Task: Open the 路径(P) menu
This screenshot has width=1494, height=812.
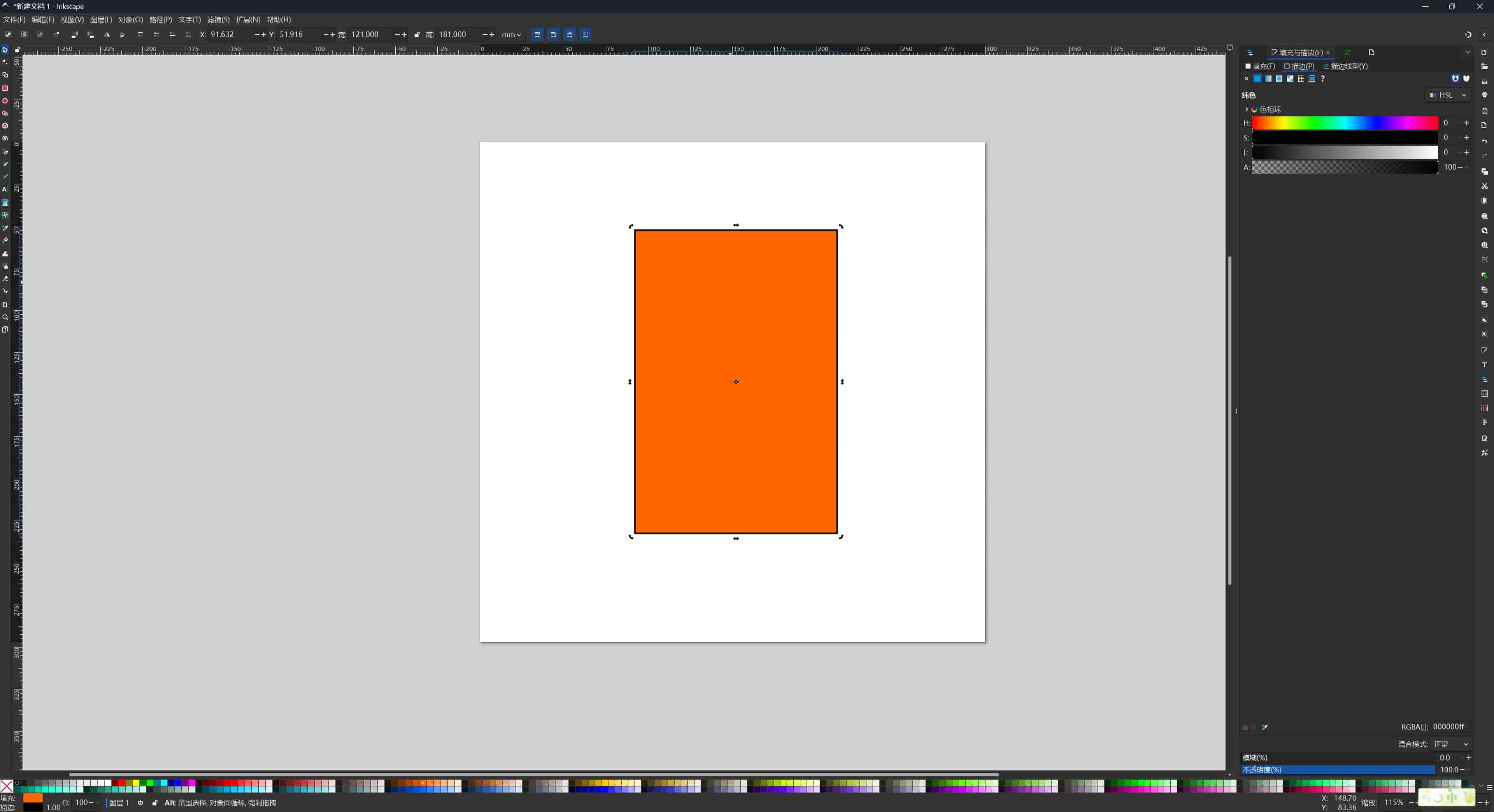Action: [x=161, y=20]
